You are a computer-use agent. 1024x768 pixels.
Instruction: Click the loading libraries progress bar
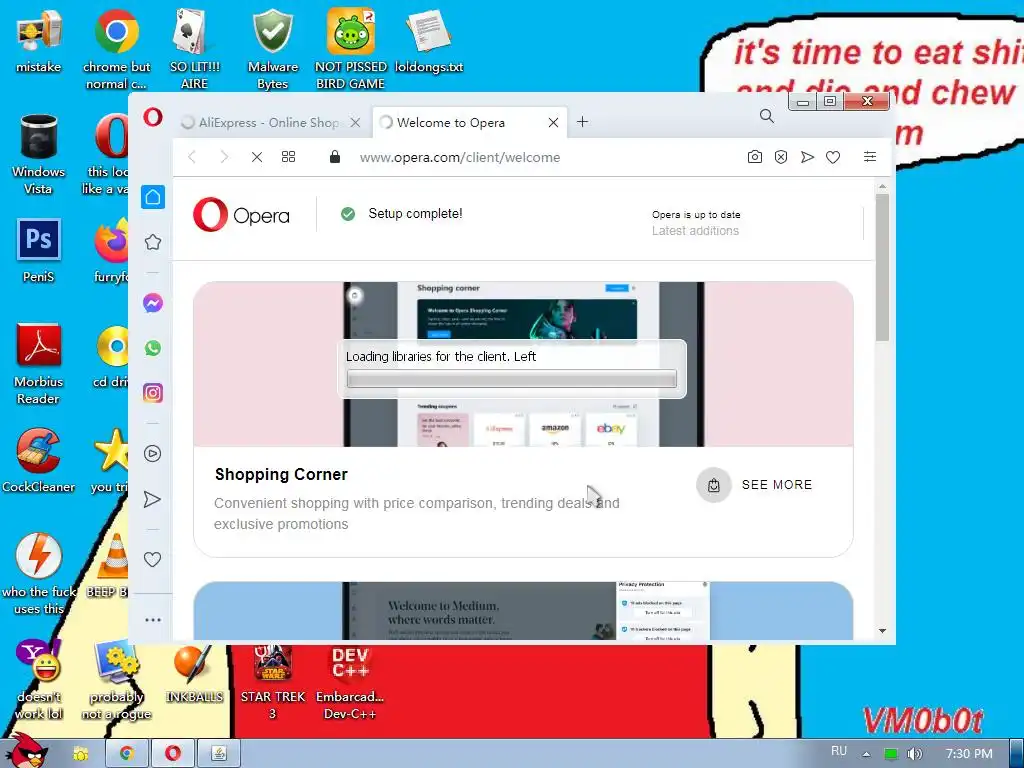click(x=511, y=379)
